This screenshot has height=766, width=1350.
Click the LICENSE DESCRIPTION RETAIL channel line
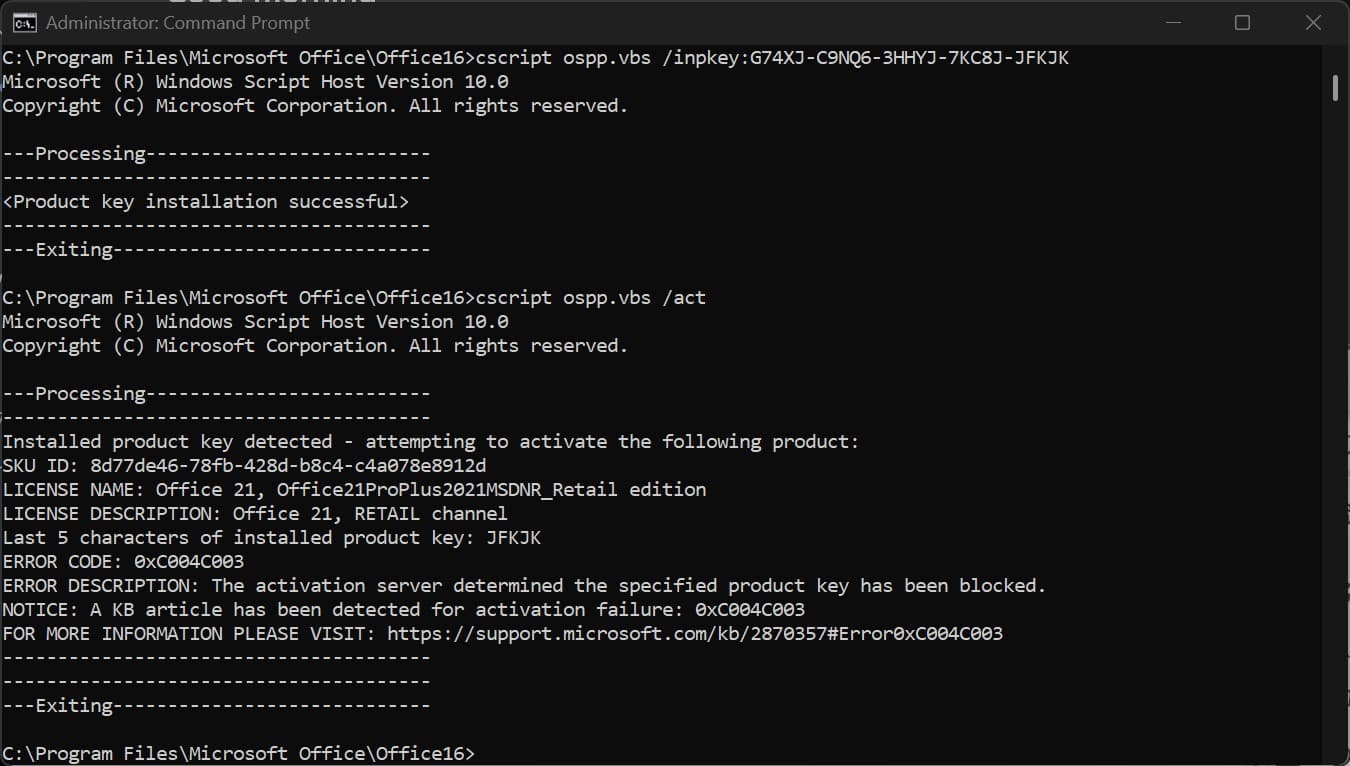[255, 513]
